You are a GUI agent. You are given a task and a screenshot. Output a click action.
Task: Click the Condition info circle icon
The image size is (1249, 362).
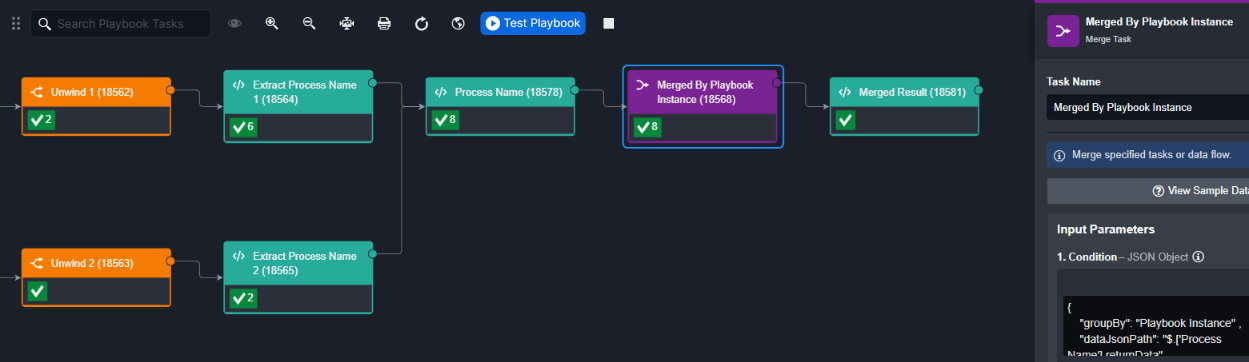coord(1198,257)
